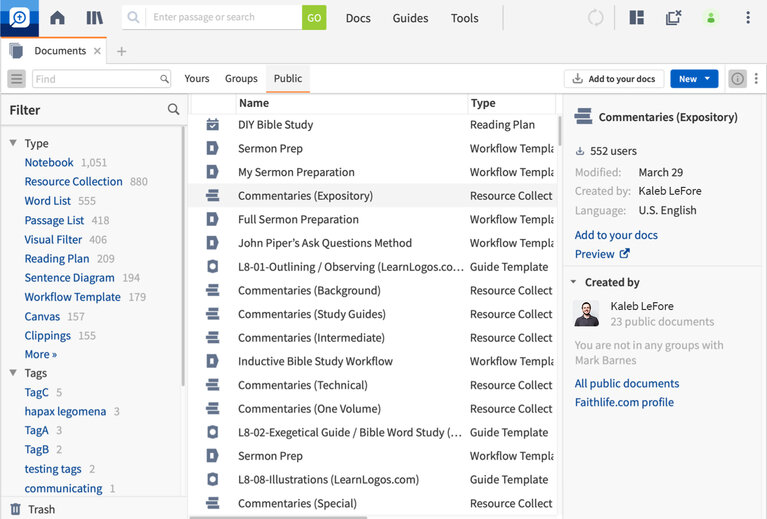
Task: Open the close-all-panels icon
Action: 674,18
